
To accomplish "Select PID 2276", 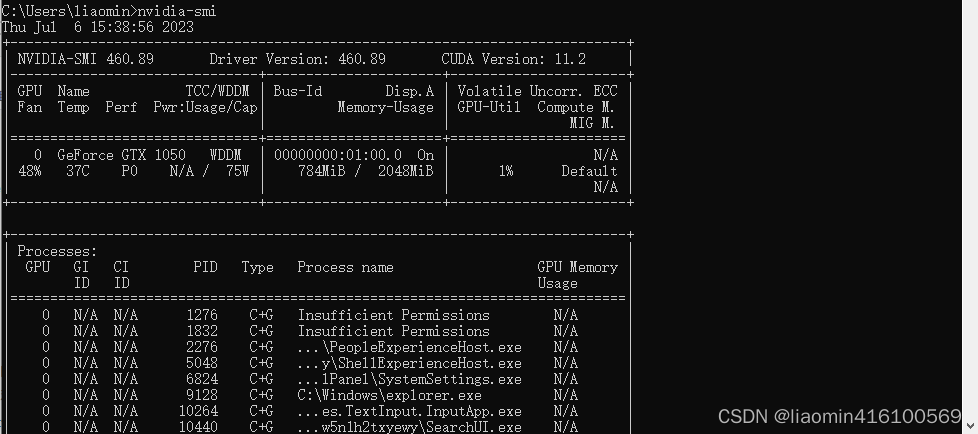I will [202, 347].
